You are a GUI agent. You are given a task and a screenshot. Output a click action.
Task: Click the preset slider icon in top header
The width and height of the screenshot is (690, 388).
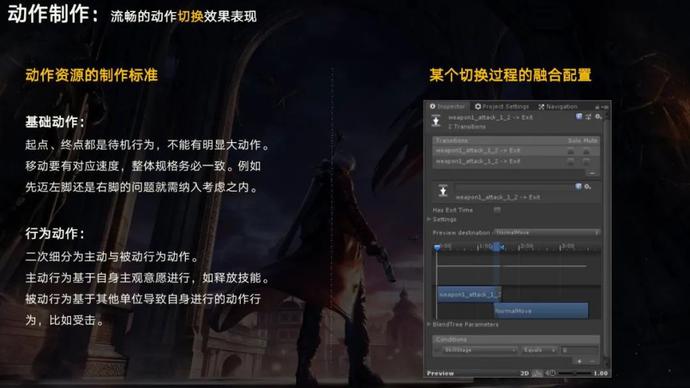click(588, 117)
